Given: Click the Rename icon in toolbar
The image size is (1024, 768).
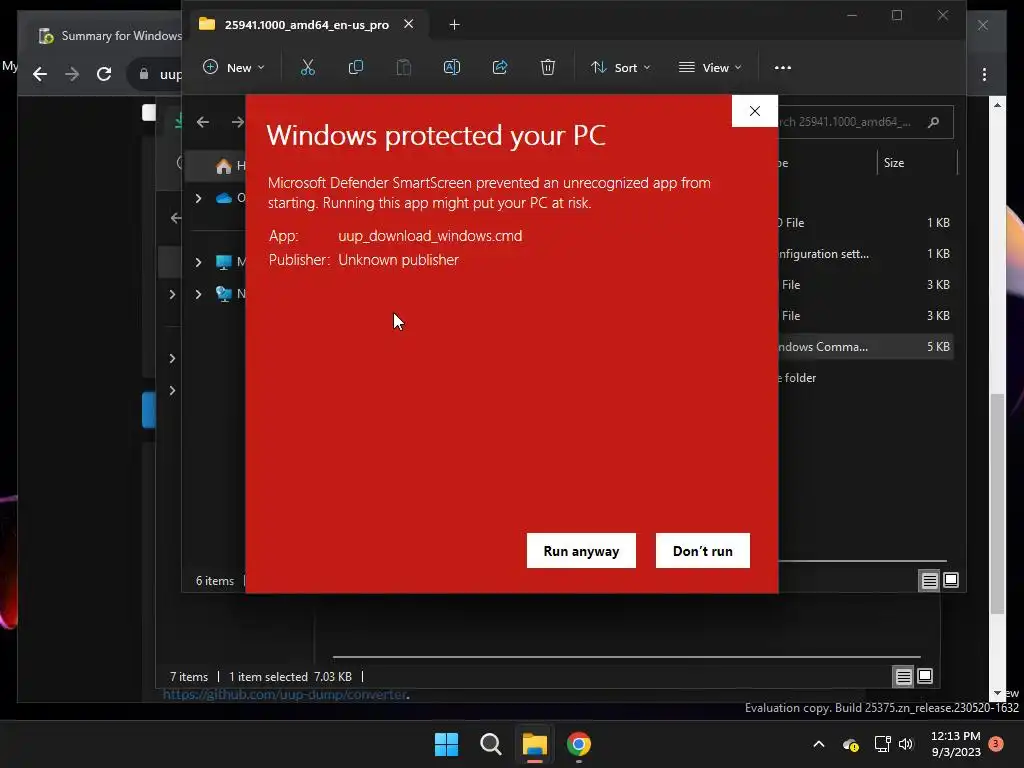Looking at the screenshot, I should 452,67.
